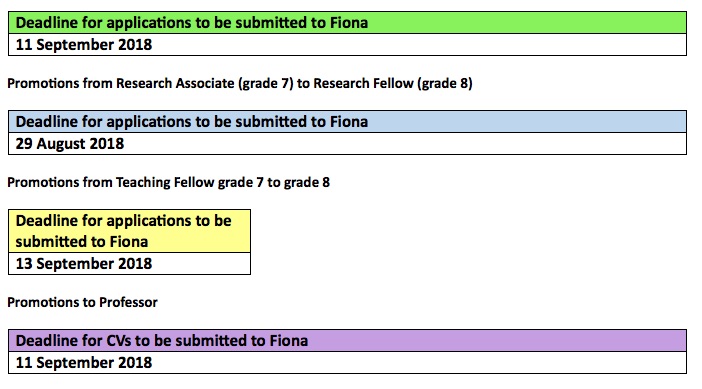
Task: Select the light blue deadline header cell
Action: pos(347,121)
